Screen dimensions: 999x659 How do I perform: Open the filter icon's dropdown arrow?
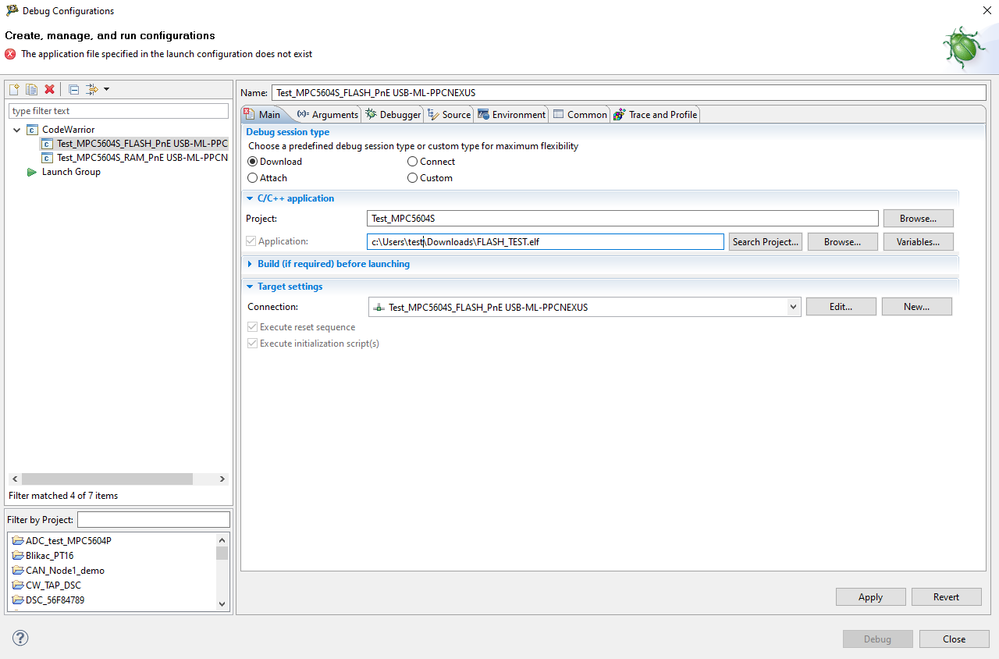click(106, 89)
